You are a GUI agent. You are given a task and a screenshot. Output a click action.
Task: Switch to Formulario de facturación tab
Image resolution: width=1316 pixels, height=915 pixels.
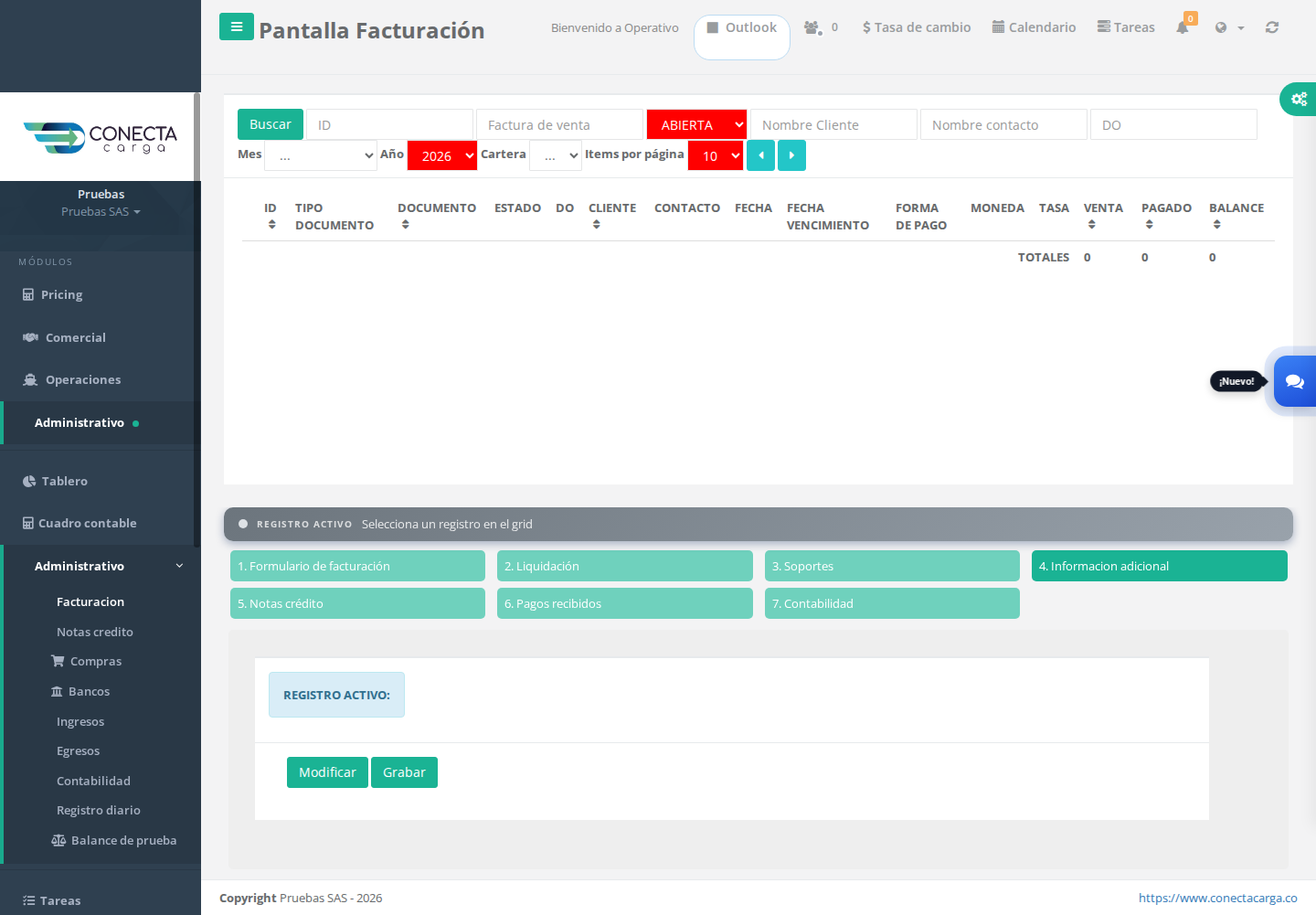[357, 566]
